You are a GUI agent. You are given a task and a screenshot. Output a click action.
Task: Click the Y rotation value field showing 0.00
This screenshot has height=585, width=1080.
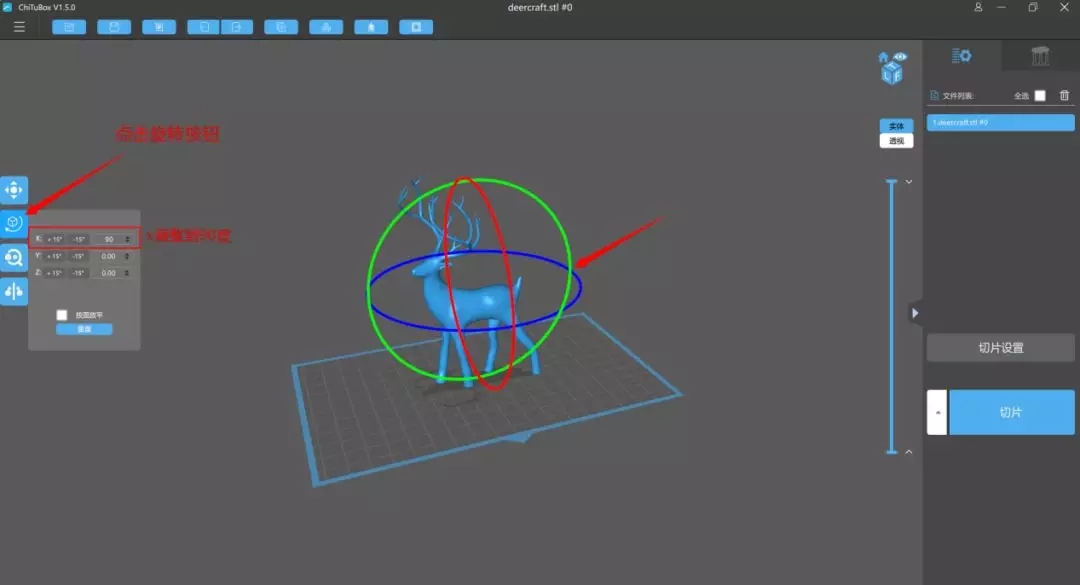point(109,256)
